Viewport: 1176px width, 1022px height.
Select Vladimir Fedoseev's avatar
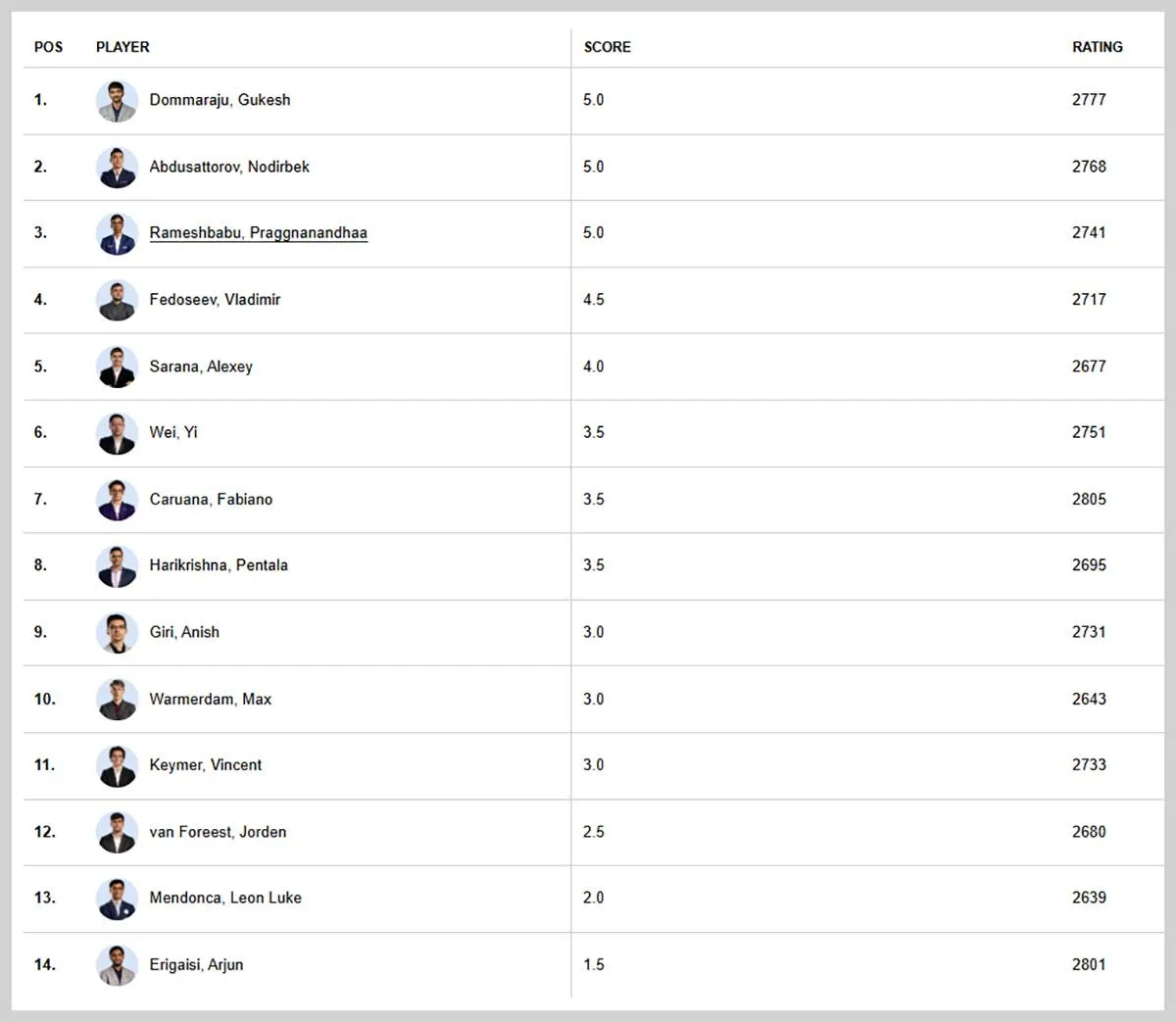pos(117,300)
